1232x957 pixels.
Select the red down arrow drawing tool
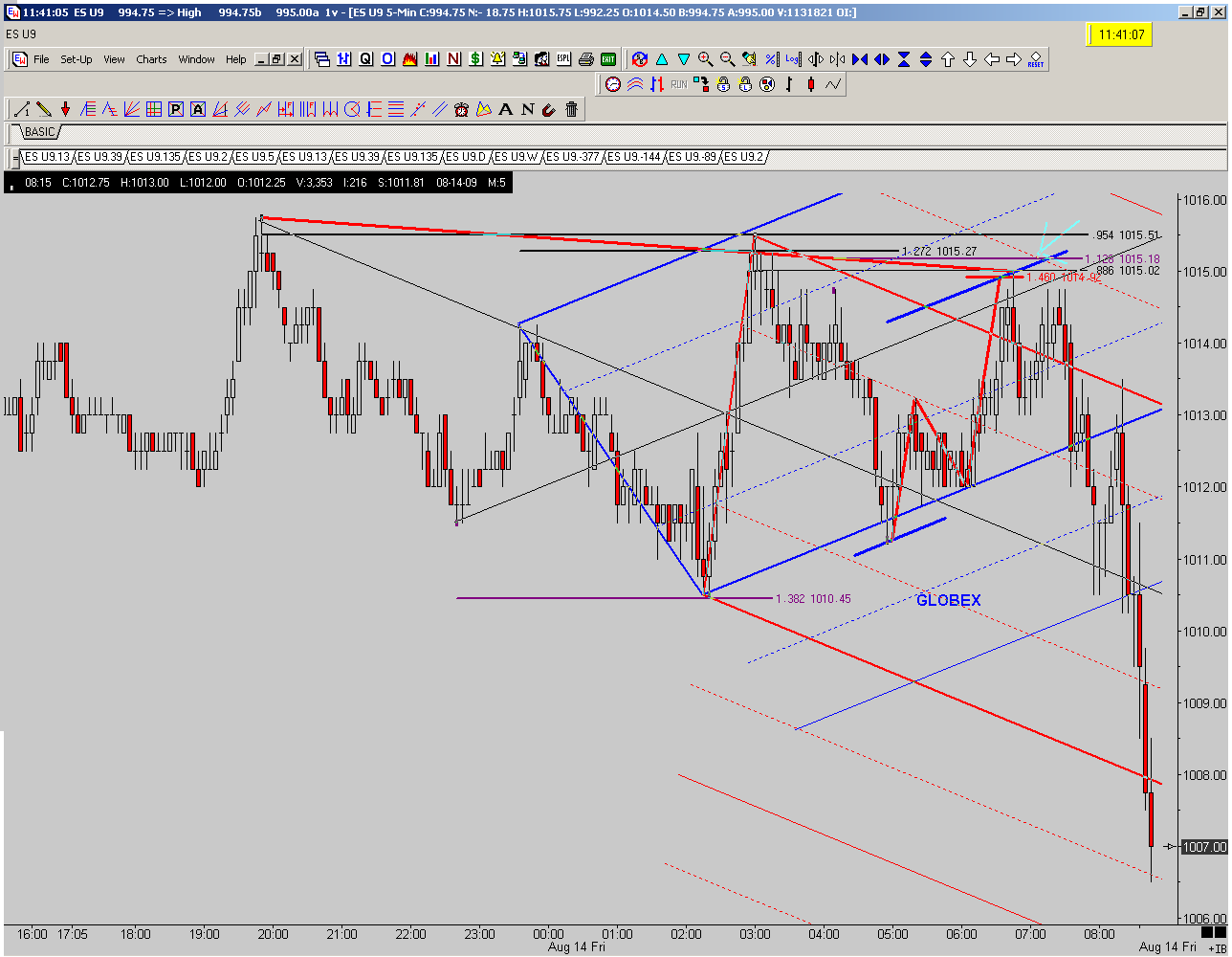click(65, 109)
